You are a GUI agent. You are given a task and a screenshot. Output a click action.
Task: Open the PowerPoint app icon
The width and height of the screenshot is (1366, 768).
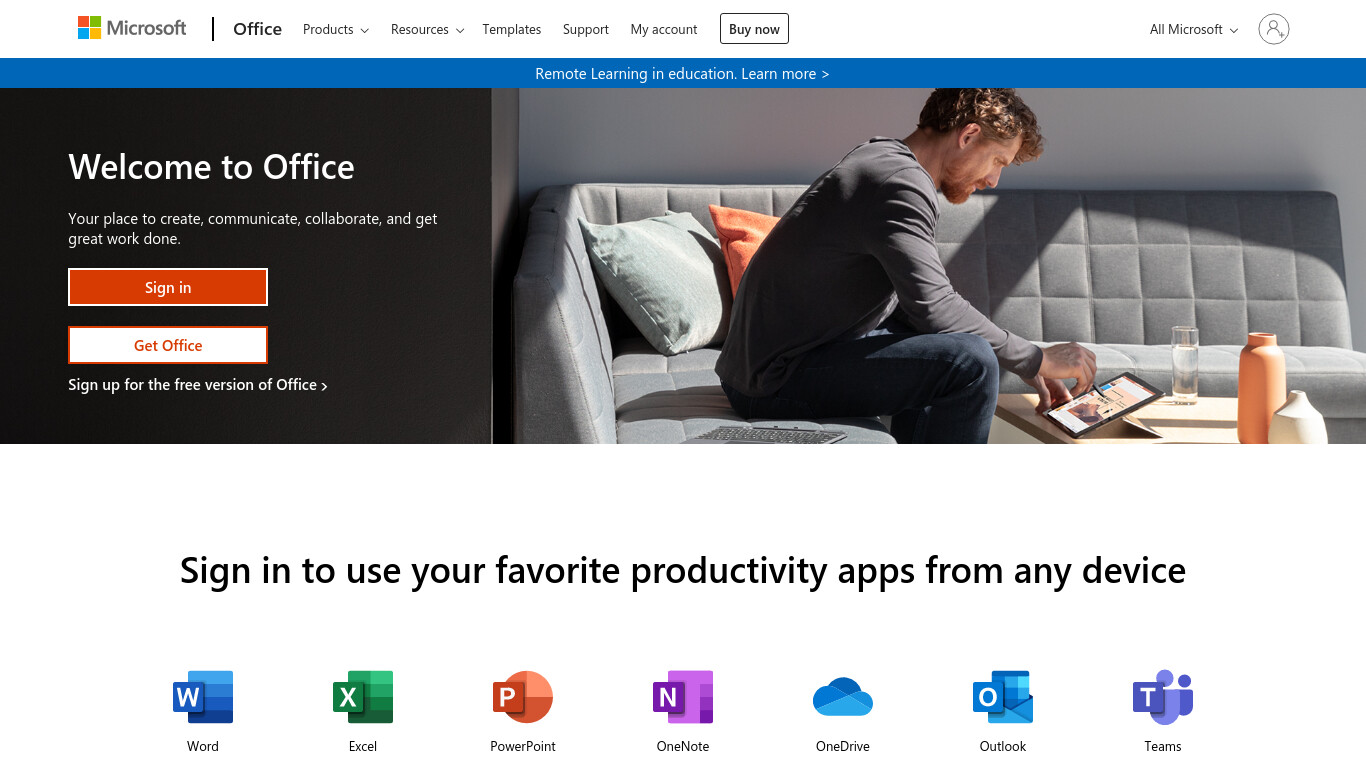(x=523, y=697)
